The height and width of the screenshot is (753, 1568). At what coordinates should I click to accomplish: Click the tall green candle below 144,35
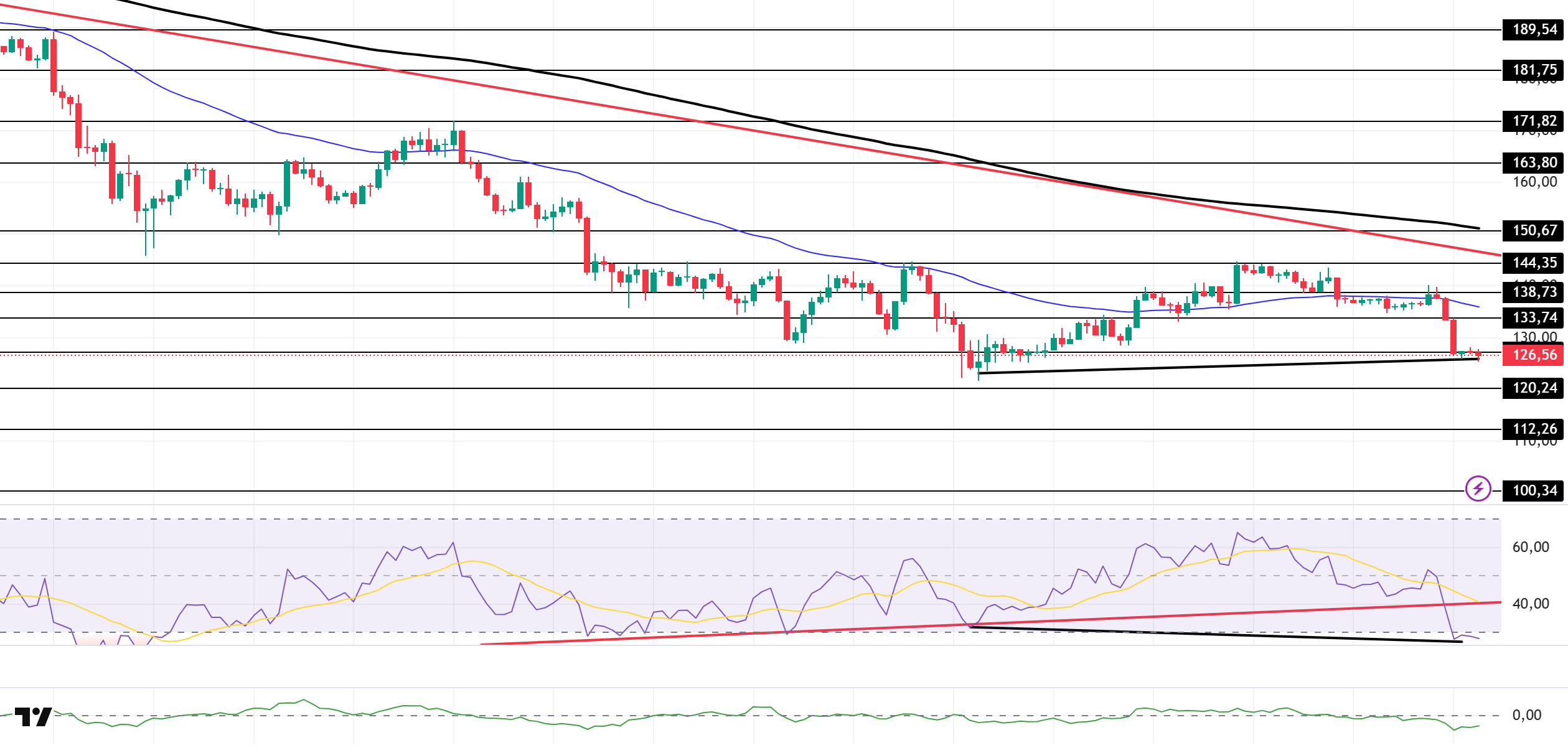click(1236, 284)
